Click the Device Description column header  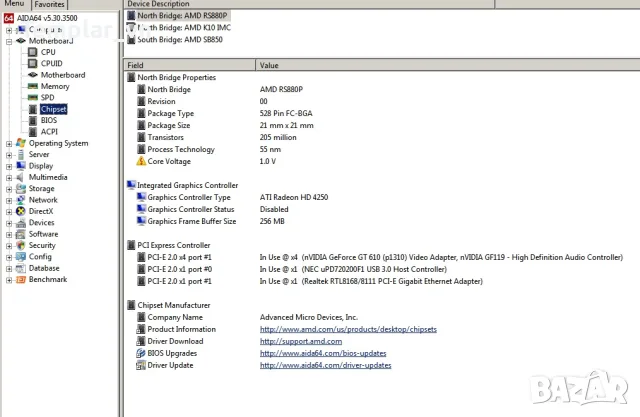tap(309, 4)
